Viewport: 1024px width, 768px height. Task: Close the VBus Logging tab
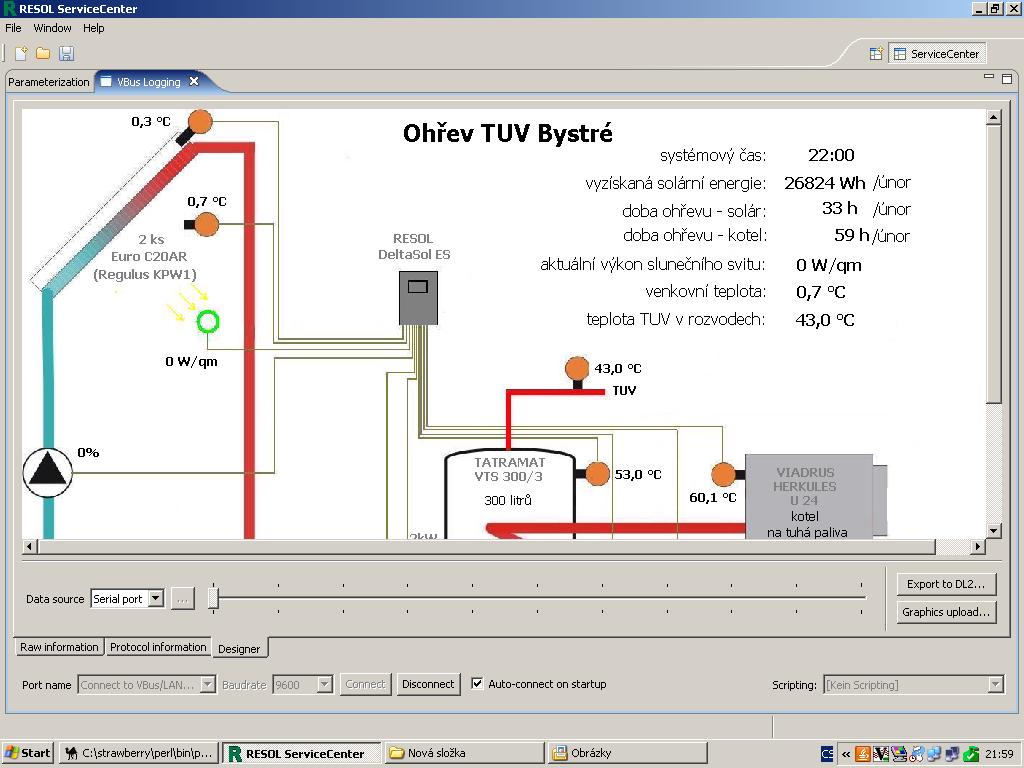pos(194,82)
